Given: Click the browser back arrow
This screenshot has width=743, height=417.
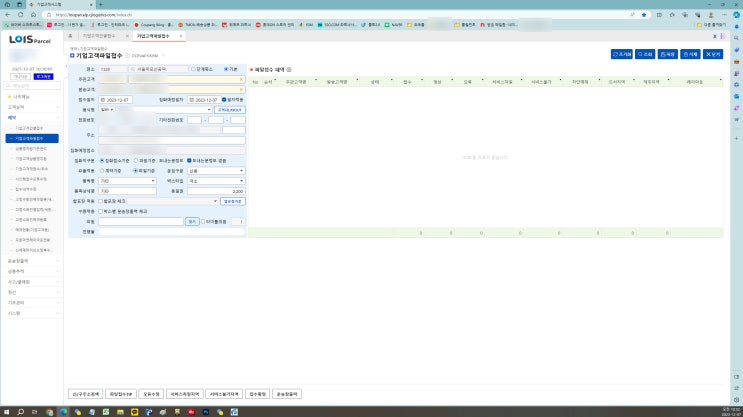Looking at the screenshot, I should (8, 15).
